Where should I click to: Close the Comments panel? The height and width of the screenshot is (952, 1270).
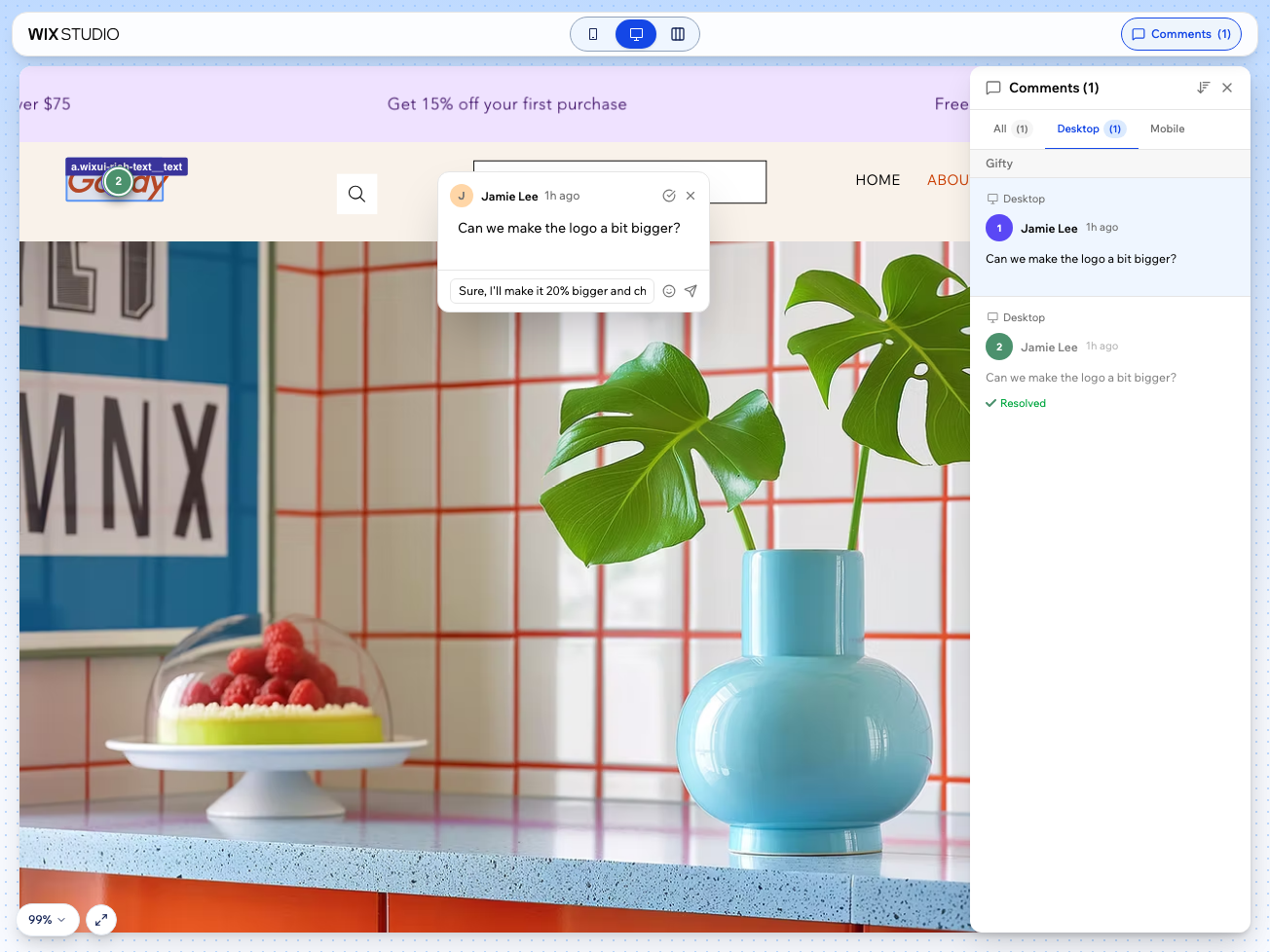point(1227,88)
